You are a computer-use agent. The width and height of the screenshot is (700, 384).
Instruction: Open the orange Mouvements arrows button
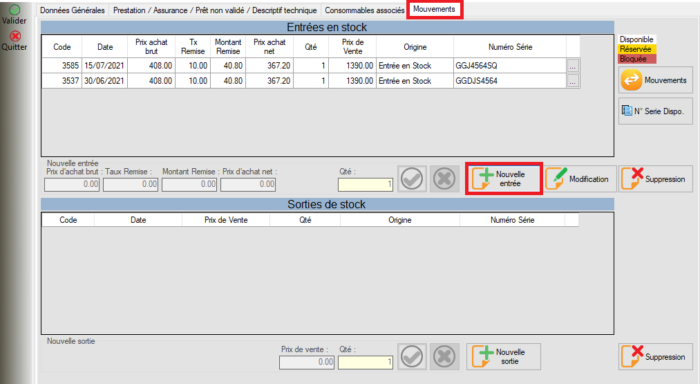[x=655, y=80]
